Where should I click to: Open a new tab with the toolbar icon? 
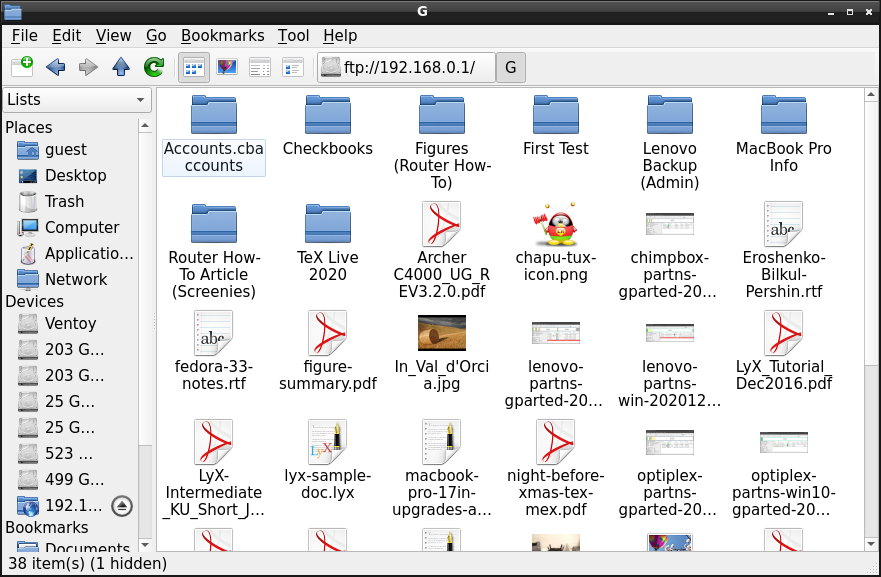(22, 67)
